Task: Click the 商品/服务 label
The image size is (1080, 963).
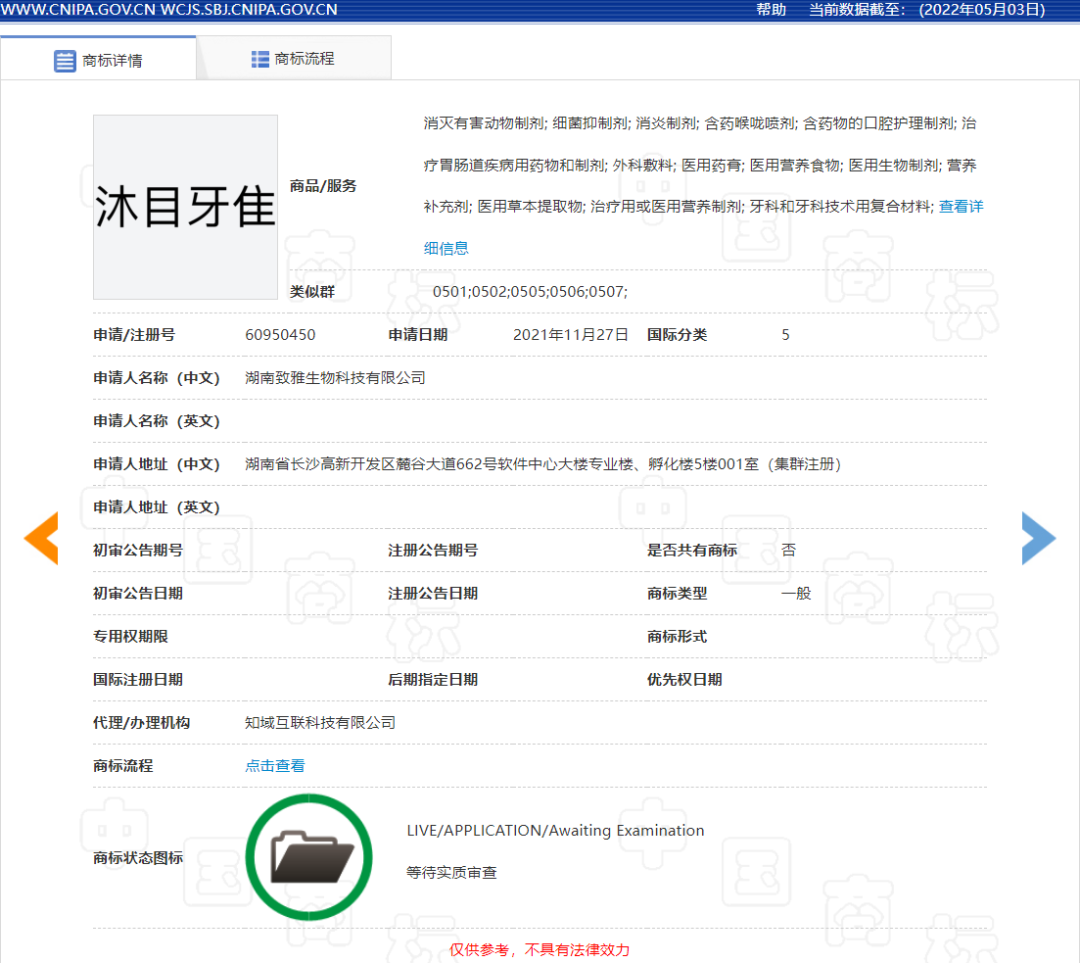Action: tap(323, 186)
